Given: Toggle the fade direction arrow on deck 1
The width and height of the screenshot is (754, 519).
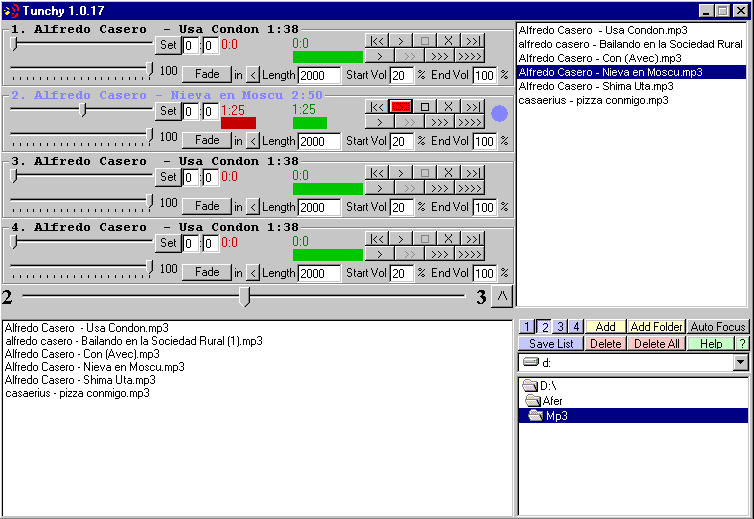Looking at the screenshot, I should click(253, 75).
